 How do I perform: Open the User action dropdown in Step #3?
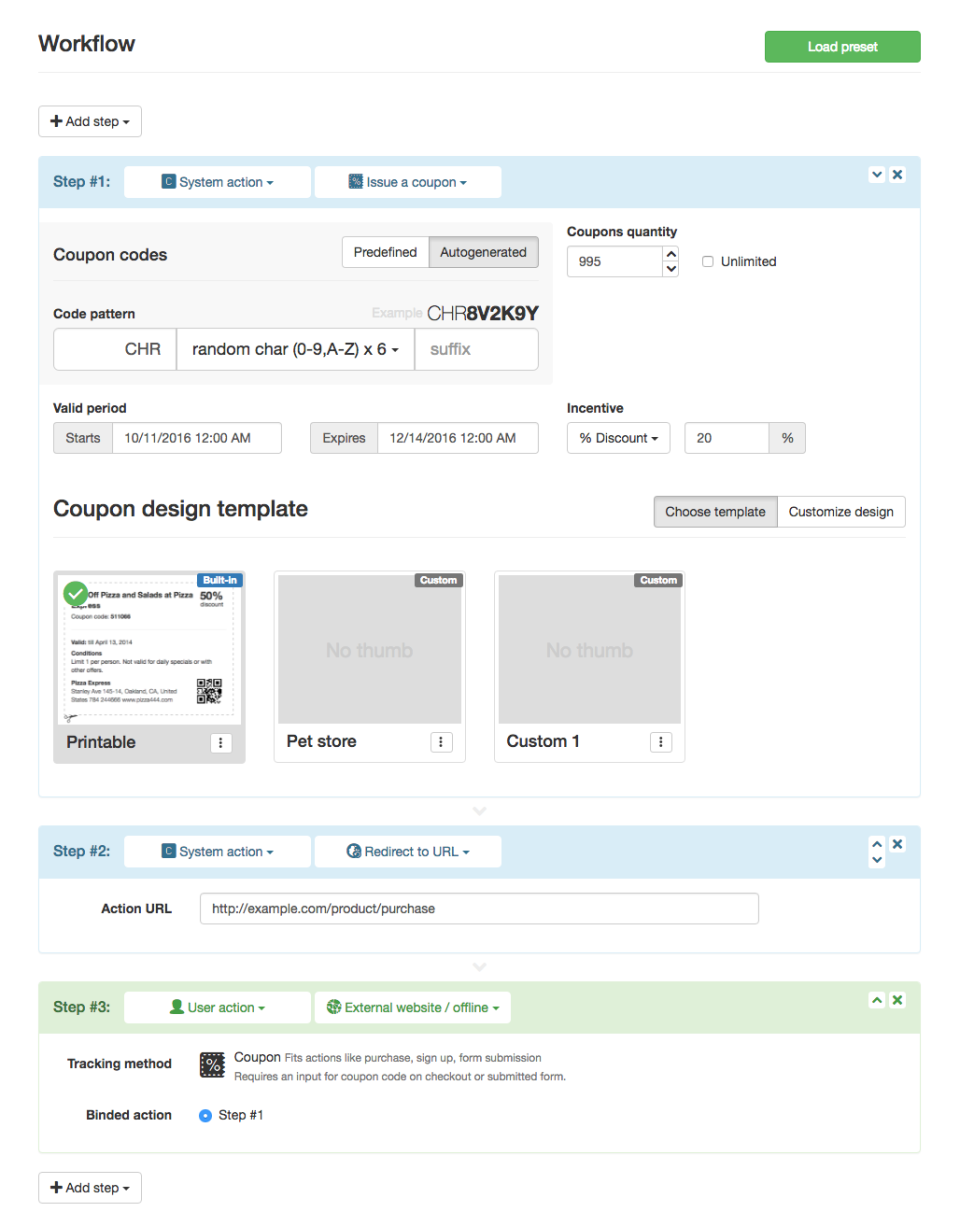tap(217, 1008)
